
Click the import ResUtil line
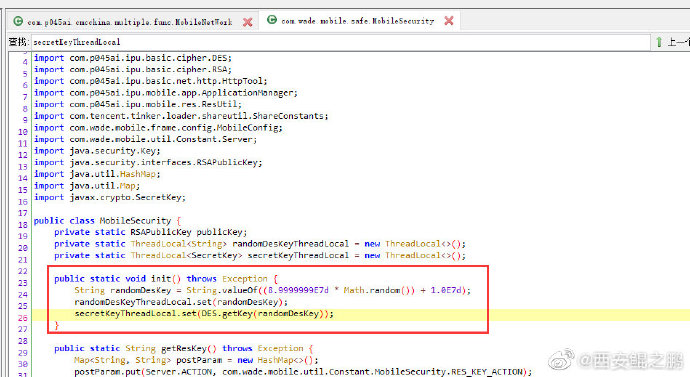(x=138, y=104)
